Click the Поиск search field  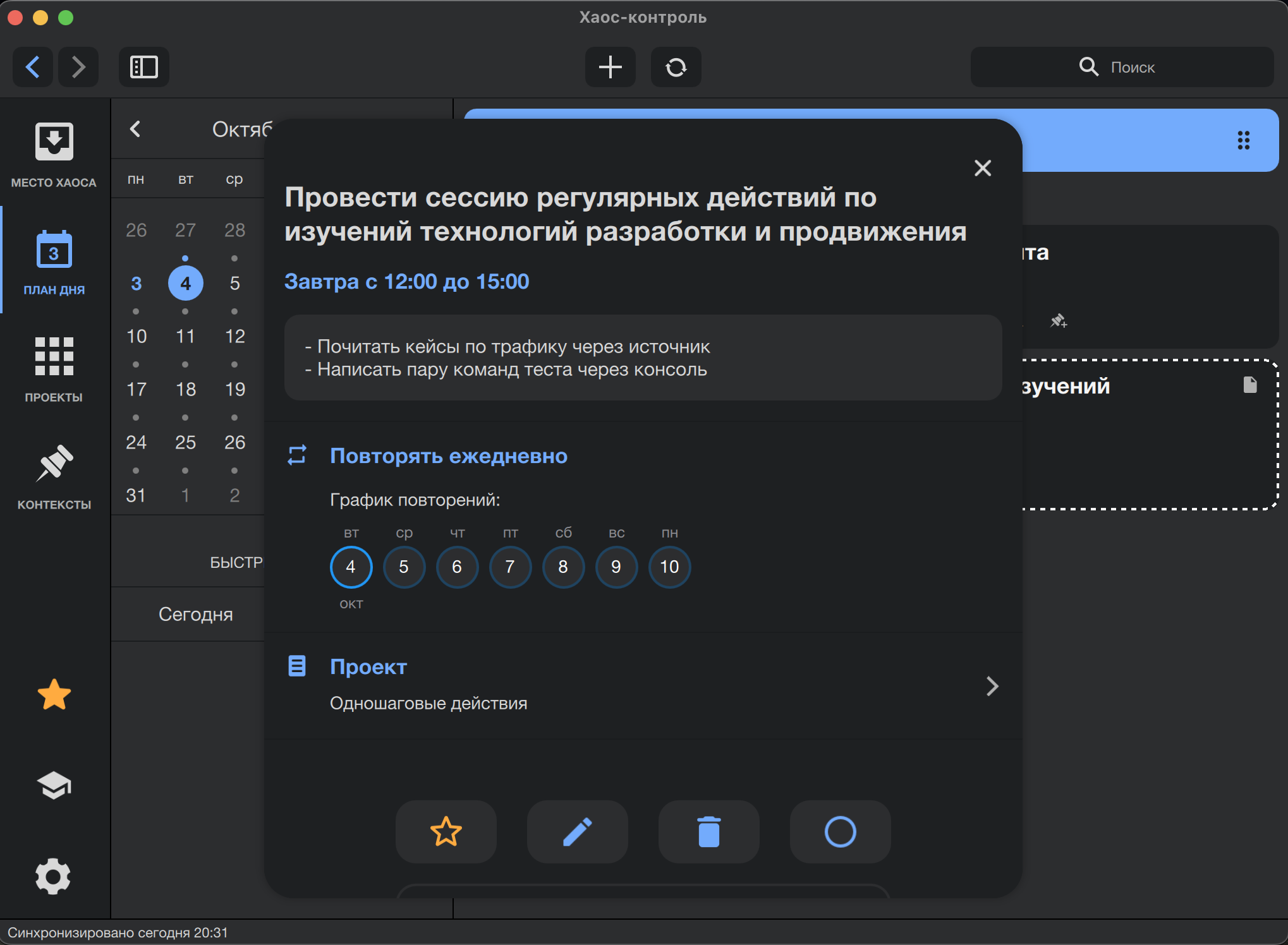(x=1122, y=67)
